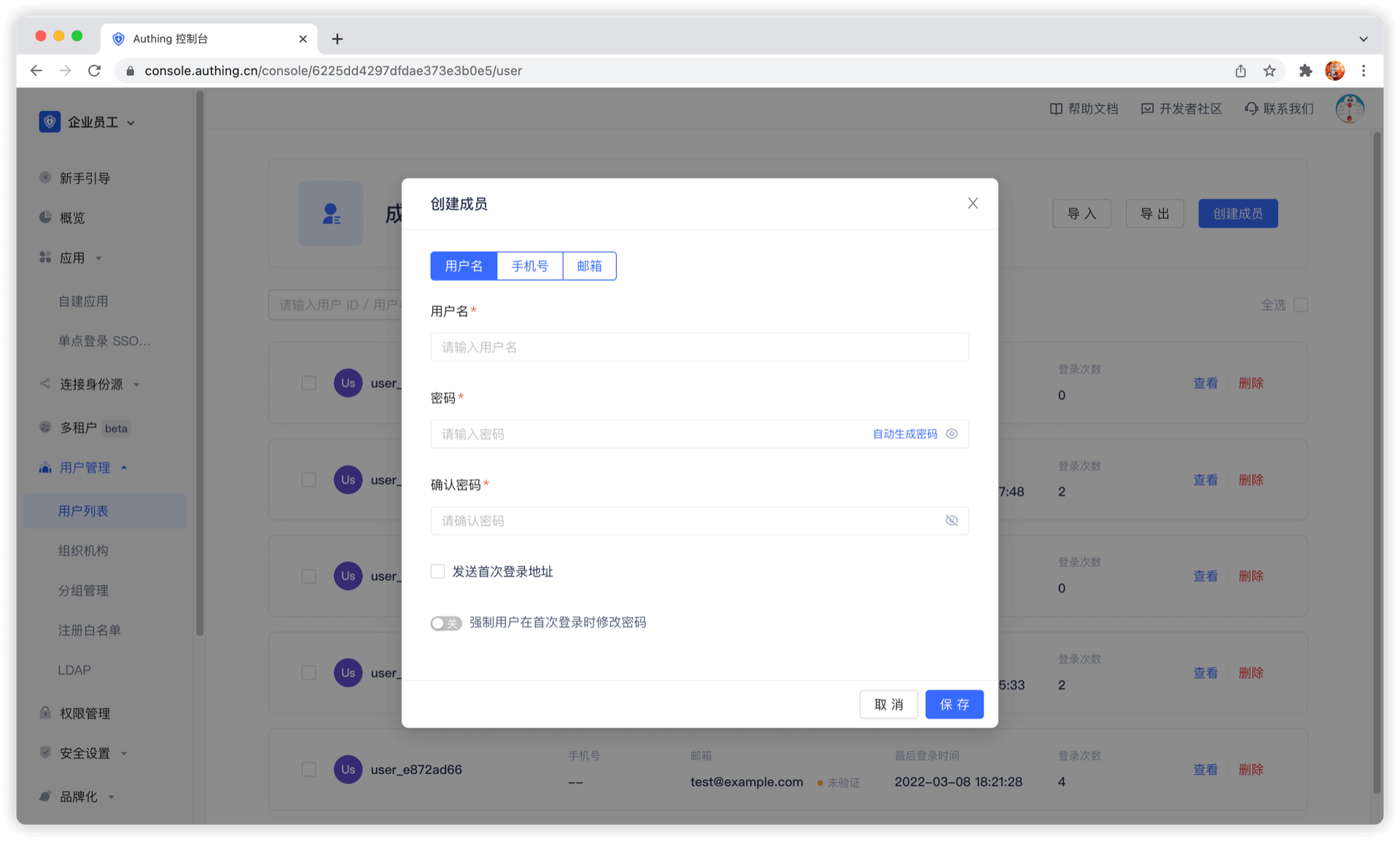Click the browser reload icon
Viewport: 1400px width, 841px height.
pos(94,71)
